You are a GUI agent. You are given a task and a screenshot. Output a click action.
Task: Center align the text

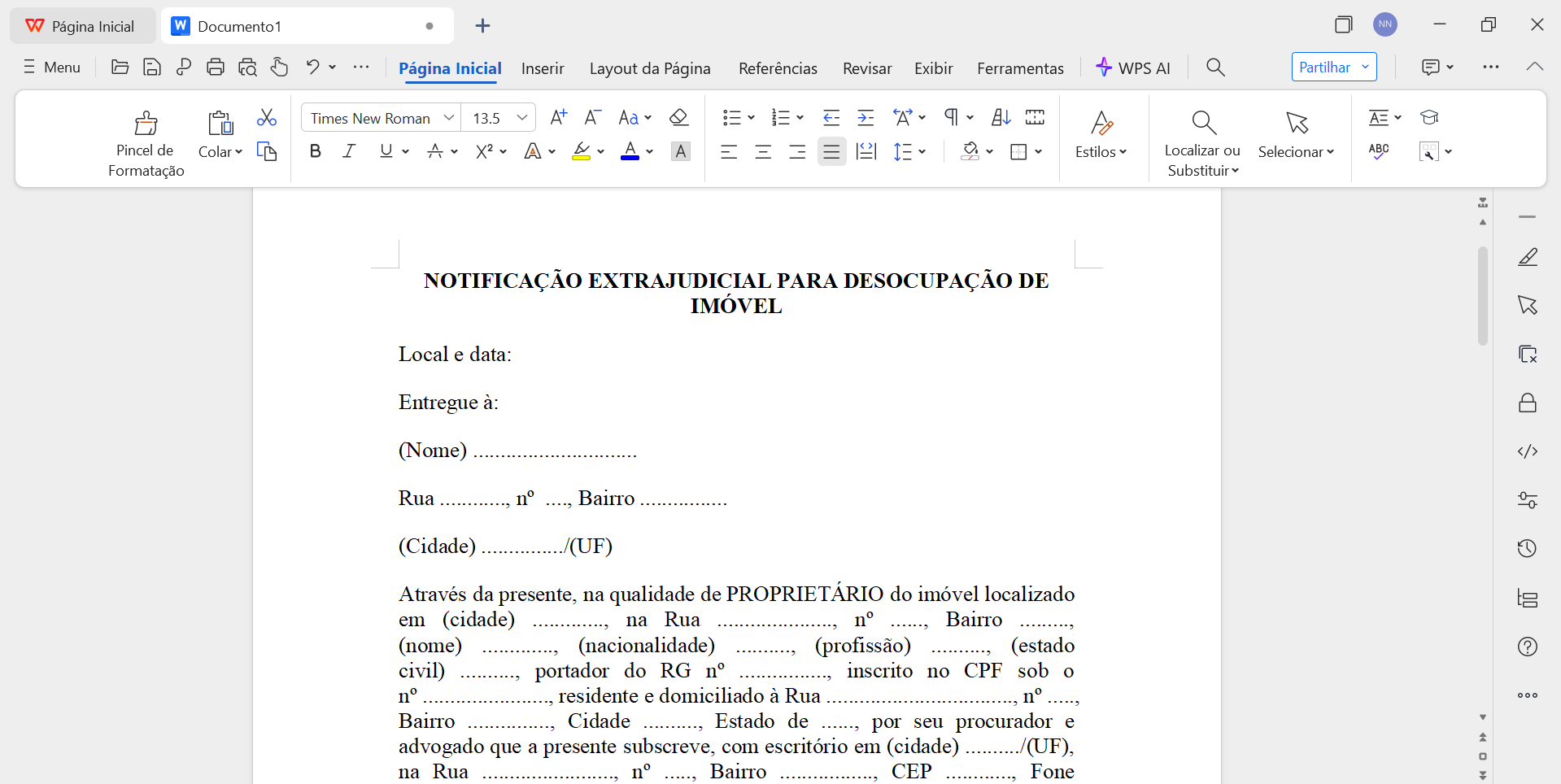763,151
